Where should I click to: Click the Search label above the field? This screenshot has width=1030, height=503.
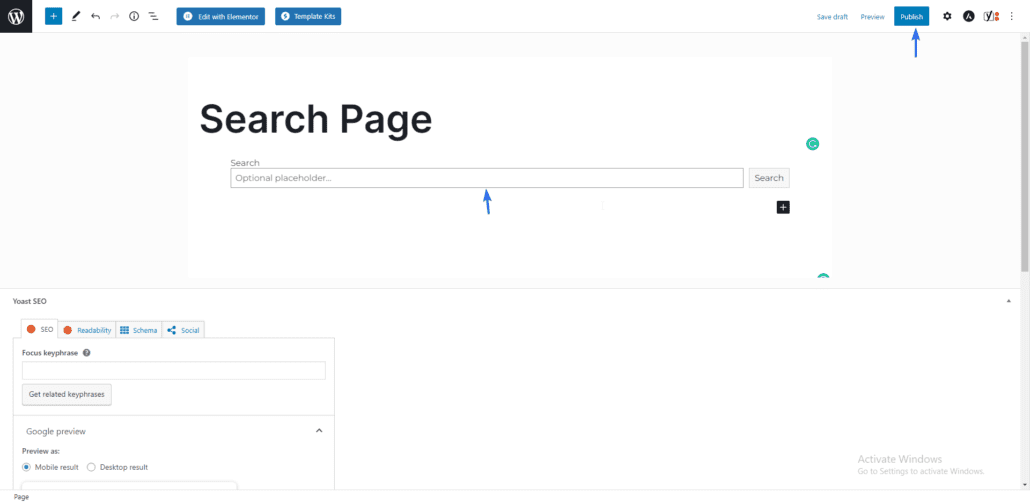pos(245,162)
